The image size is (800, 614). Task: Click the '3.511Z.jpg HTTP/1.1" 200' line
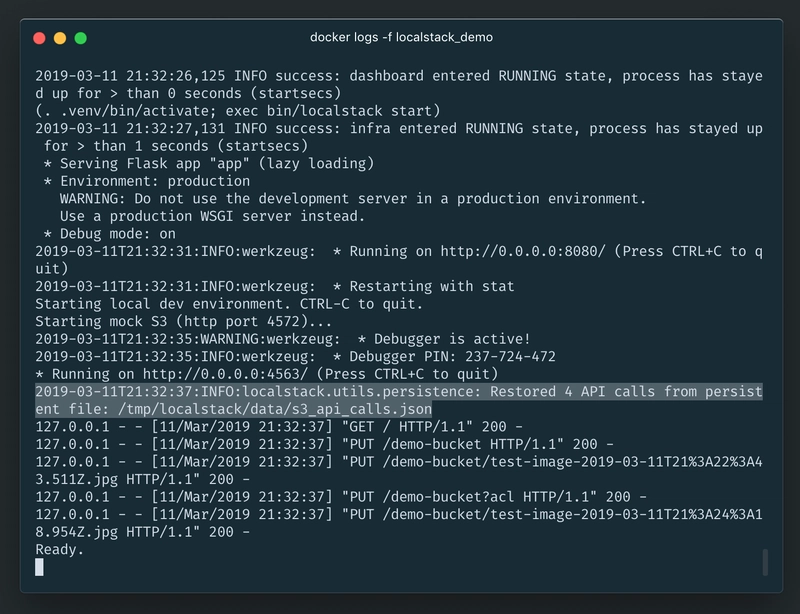pyautogui.click(x=143, y=479)
